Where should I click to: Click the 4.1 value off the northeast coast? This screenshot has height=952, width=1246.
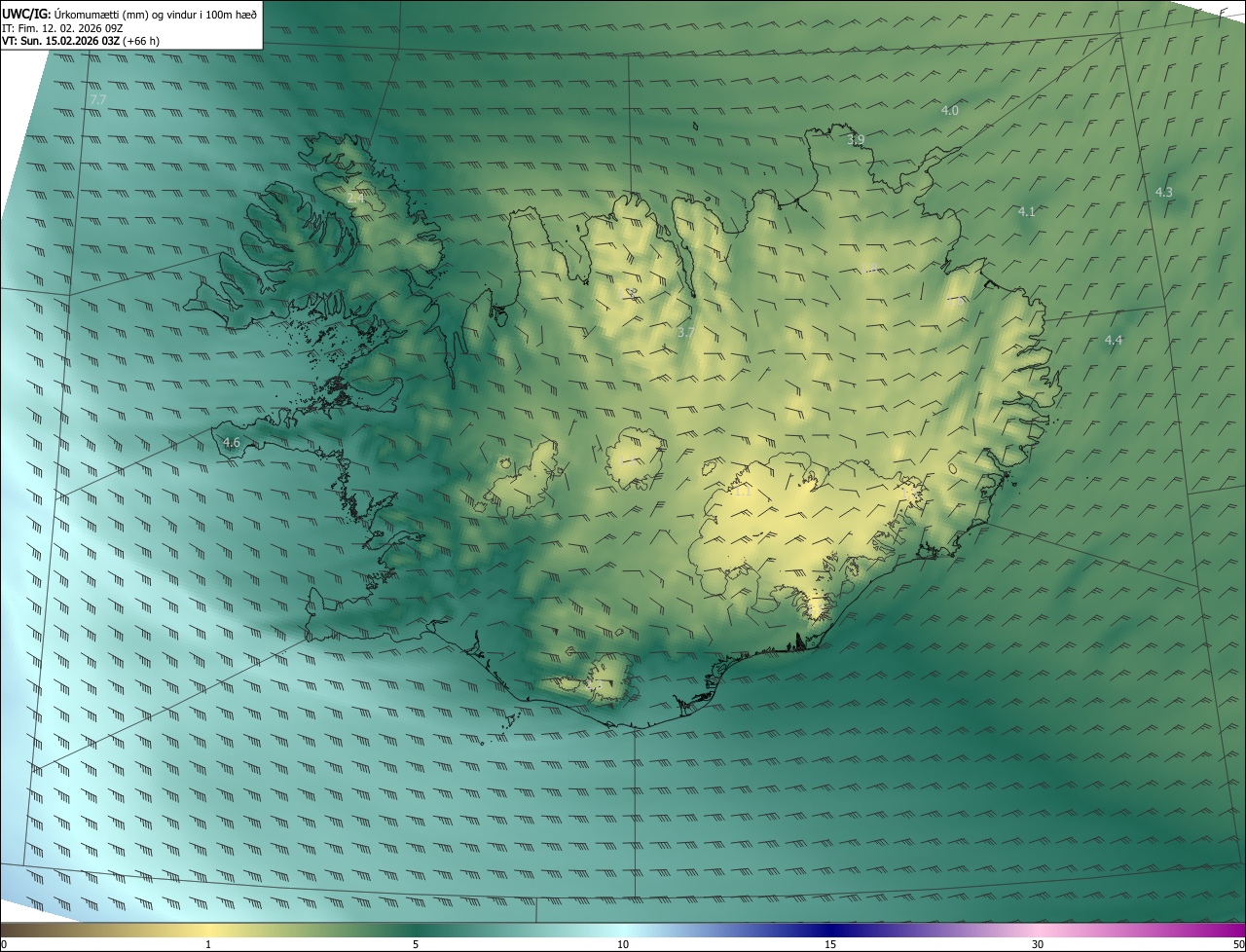tap(1027, 211)
